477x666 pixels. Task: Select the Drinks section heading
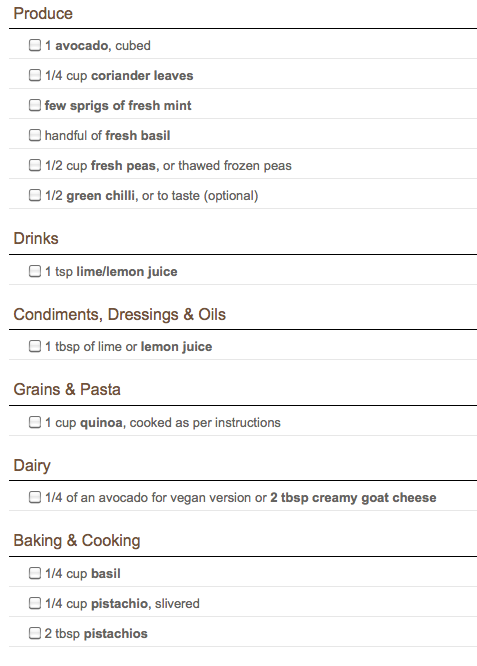36,238
